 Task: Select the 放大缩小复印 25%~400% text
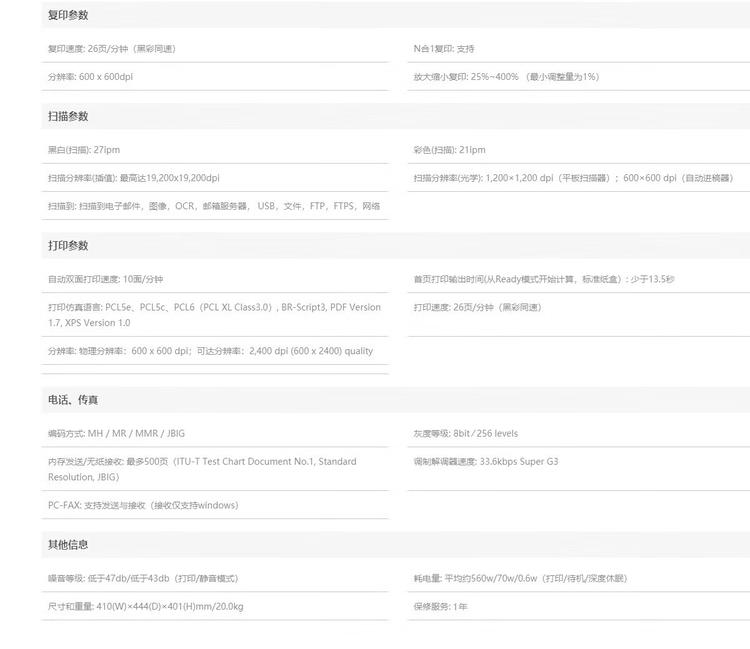[506, 76]
